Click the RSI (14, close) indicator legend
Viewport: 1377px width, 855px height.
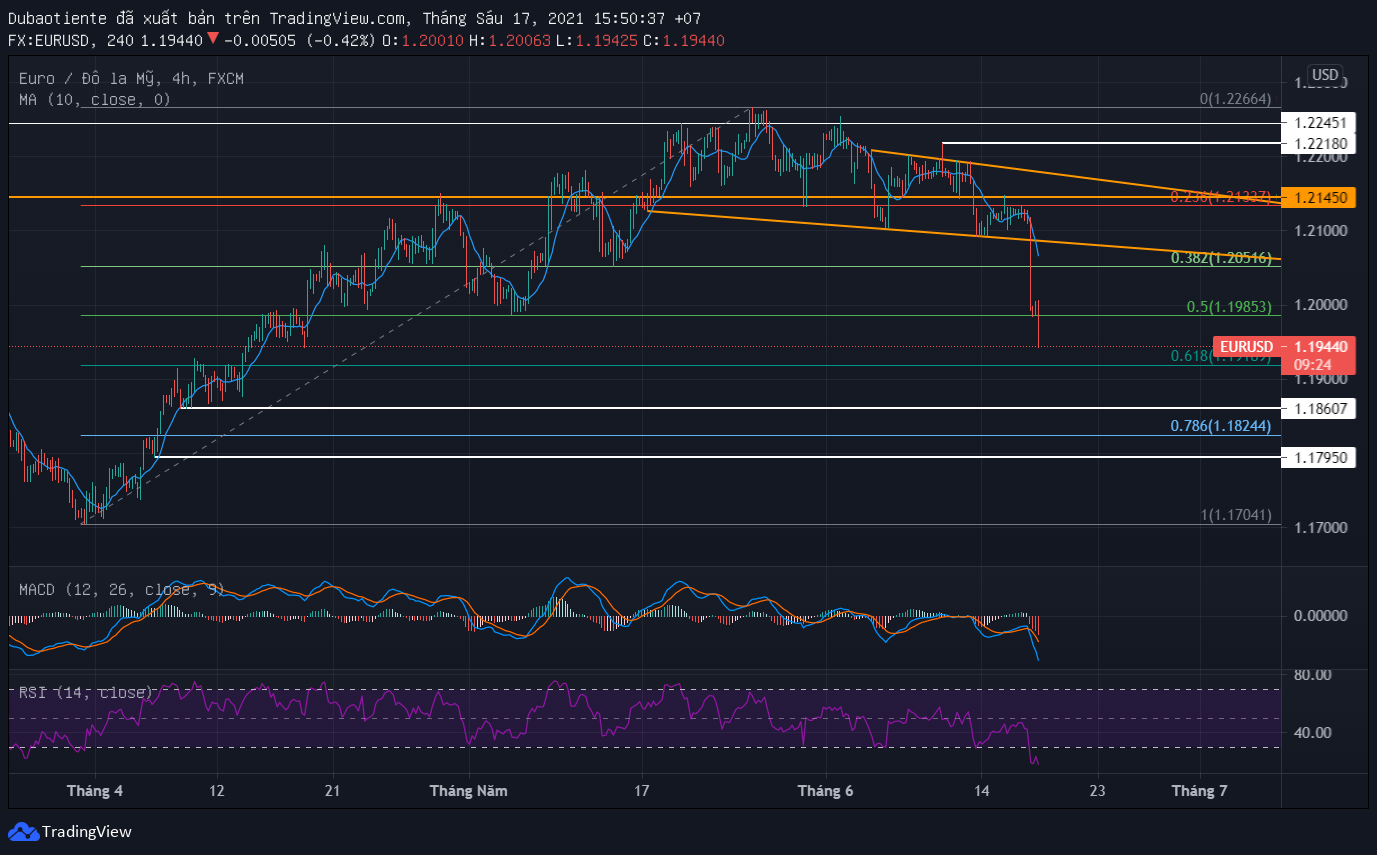coord(86,692)
